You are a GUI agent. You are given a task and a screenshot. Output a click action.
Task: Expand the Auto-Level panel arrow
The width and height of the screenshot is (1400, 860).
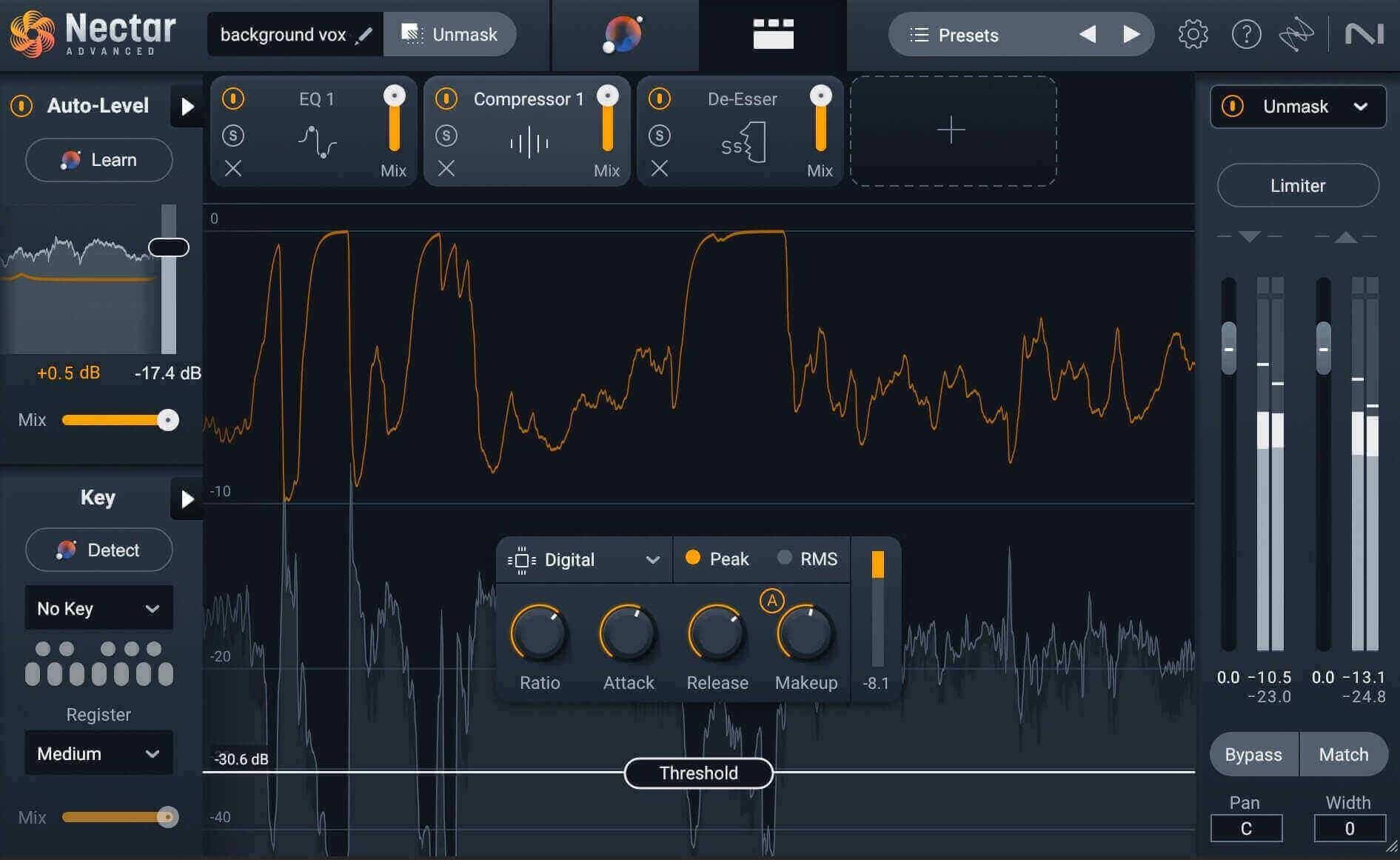pos(187,107)
